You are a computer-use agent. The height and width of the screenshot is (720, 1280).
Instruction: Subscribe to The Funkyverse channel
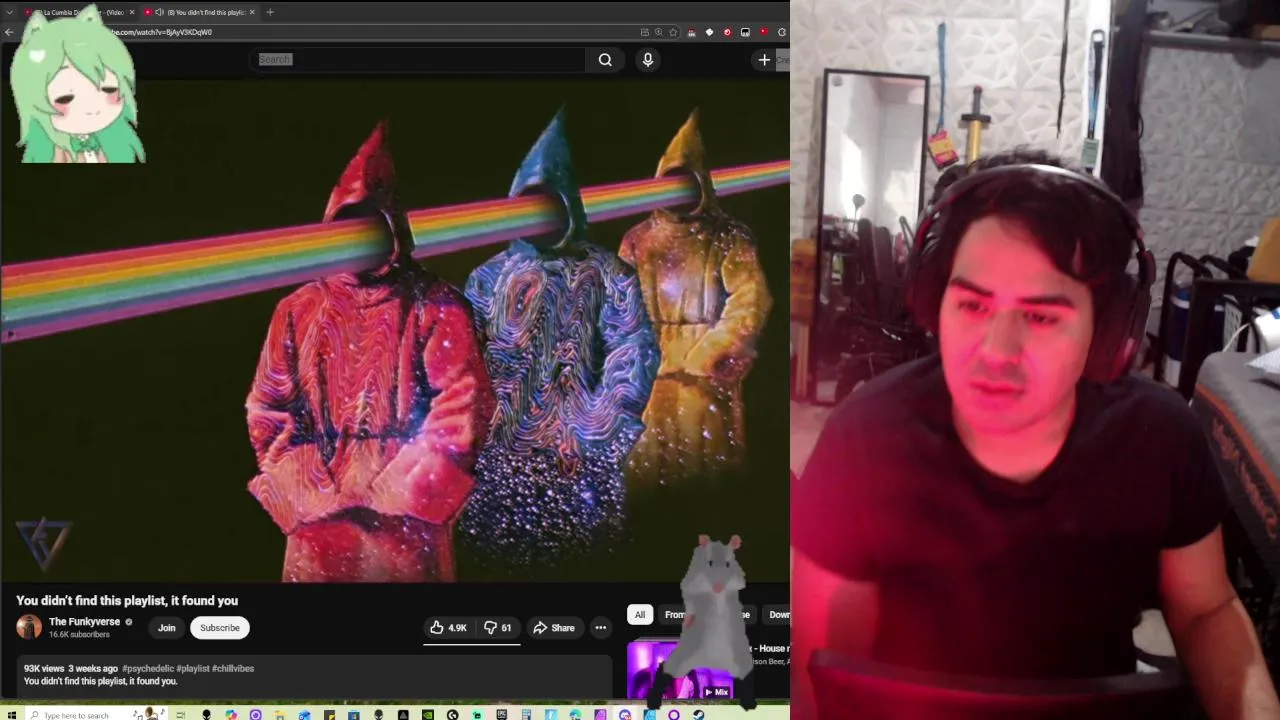(x=220, y=628)
